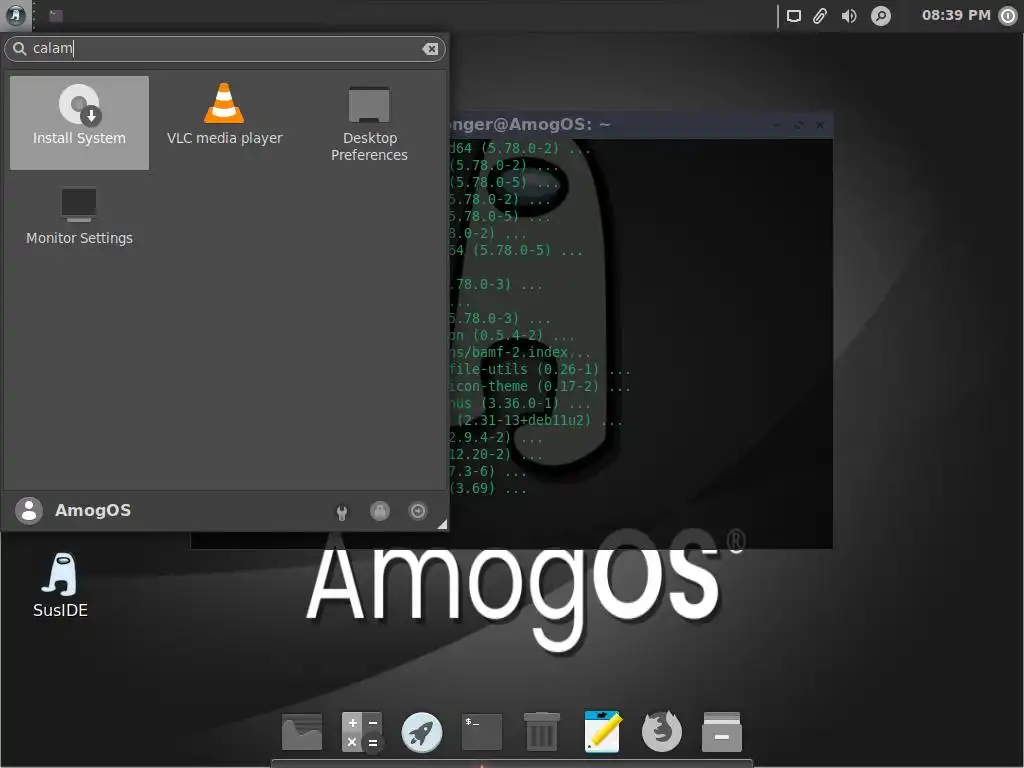Launch Firefox from the dock
Viewport: 1024px width, 768px height.
pos(662,732)
